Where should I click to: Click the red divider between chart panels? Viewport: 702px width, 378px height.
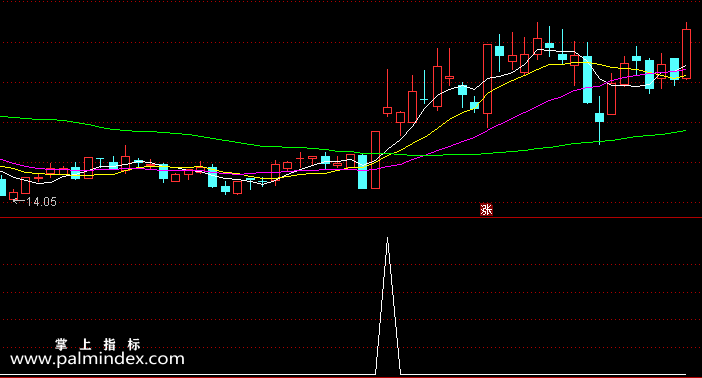(351, 218)
